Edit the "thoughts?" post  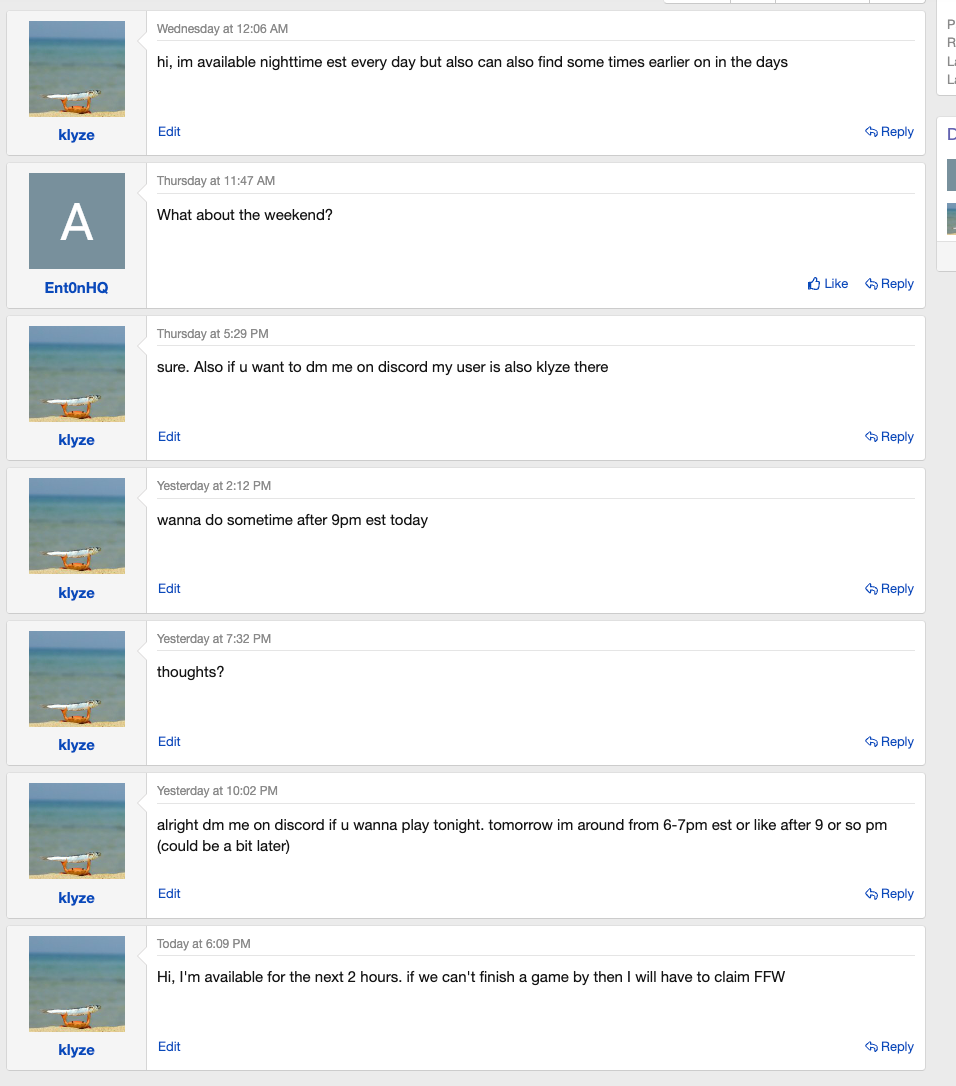[x=169, y=742]
